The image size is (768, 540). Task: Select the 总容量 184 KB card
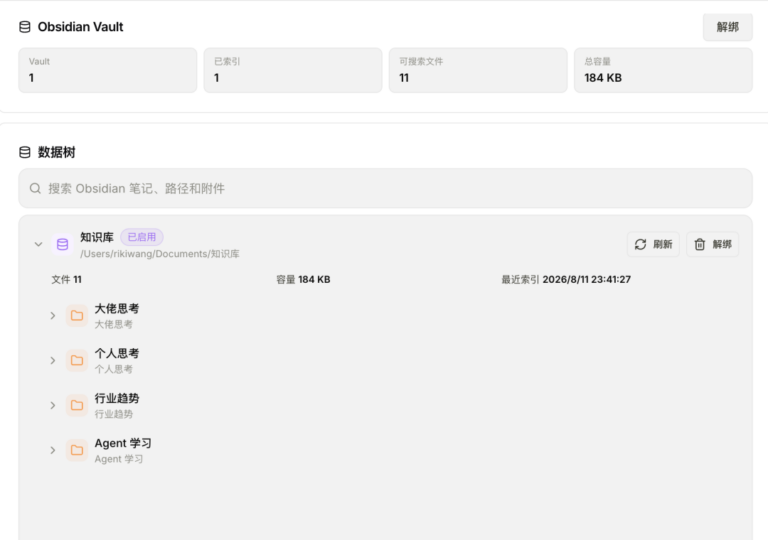[x=663, y=70]
